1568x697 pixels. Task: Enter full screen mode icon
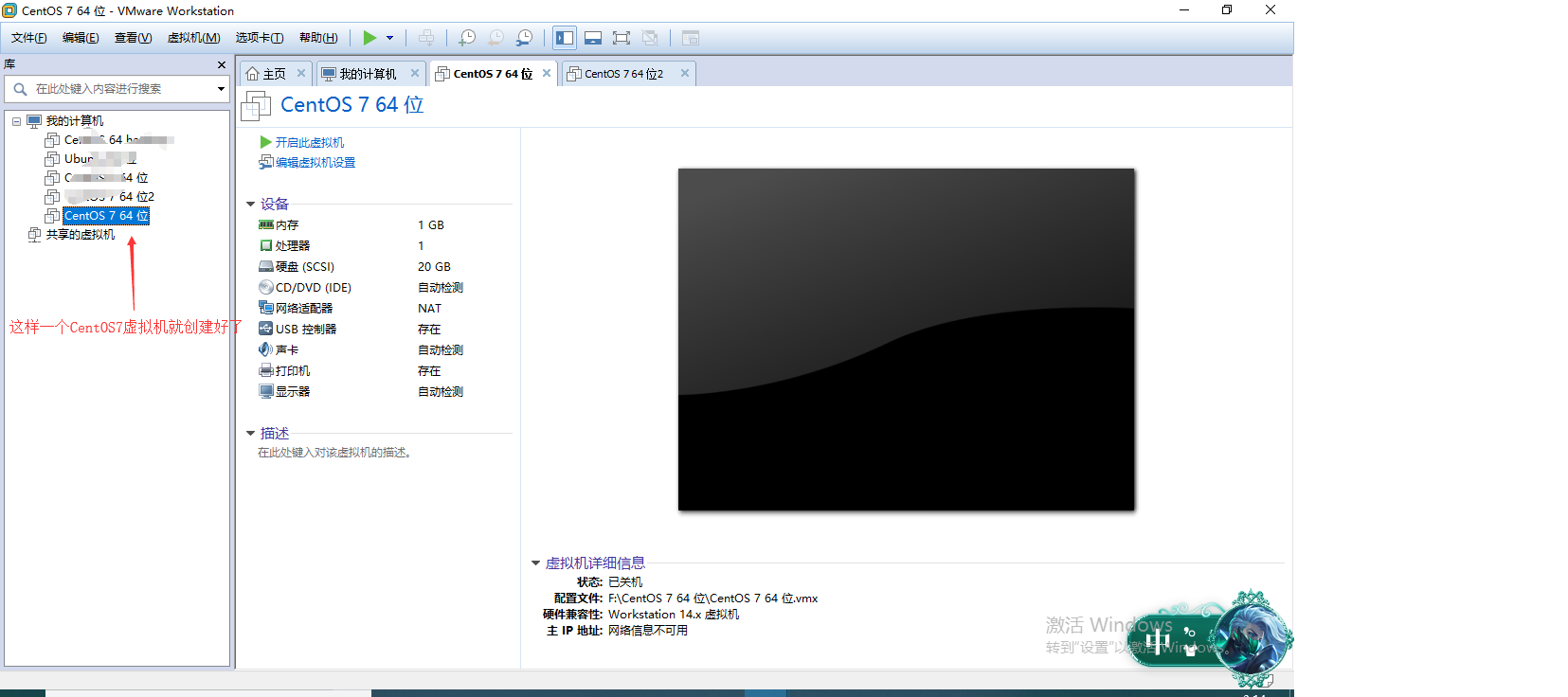622,38
